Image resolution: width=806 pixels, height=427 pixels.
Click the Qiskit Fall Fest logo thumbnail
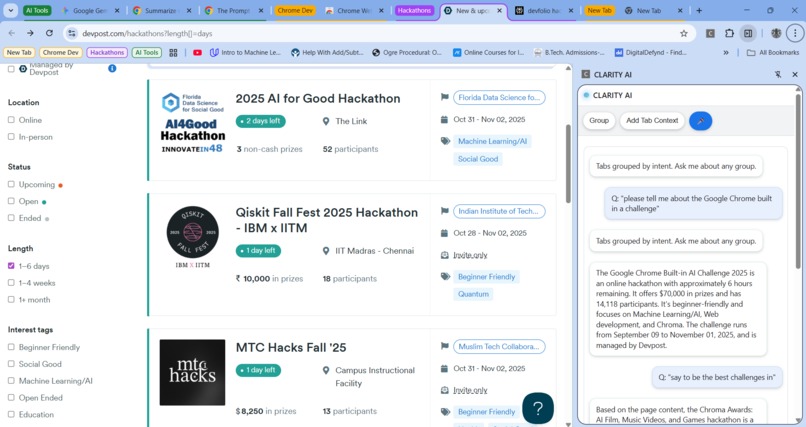coord(192,237)
